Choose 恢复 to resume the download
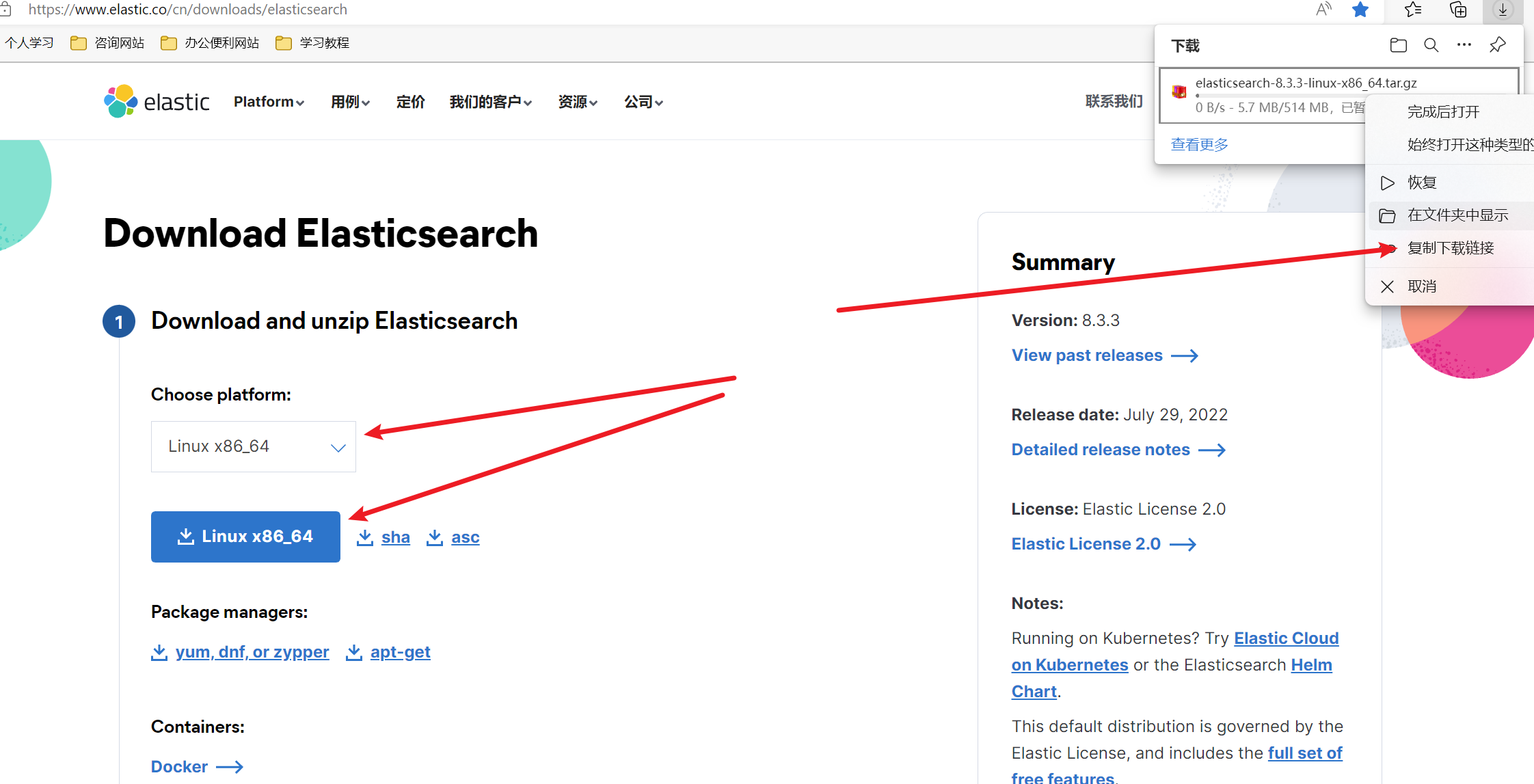The image size is (1534, 784). (1450, 183)
